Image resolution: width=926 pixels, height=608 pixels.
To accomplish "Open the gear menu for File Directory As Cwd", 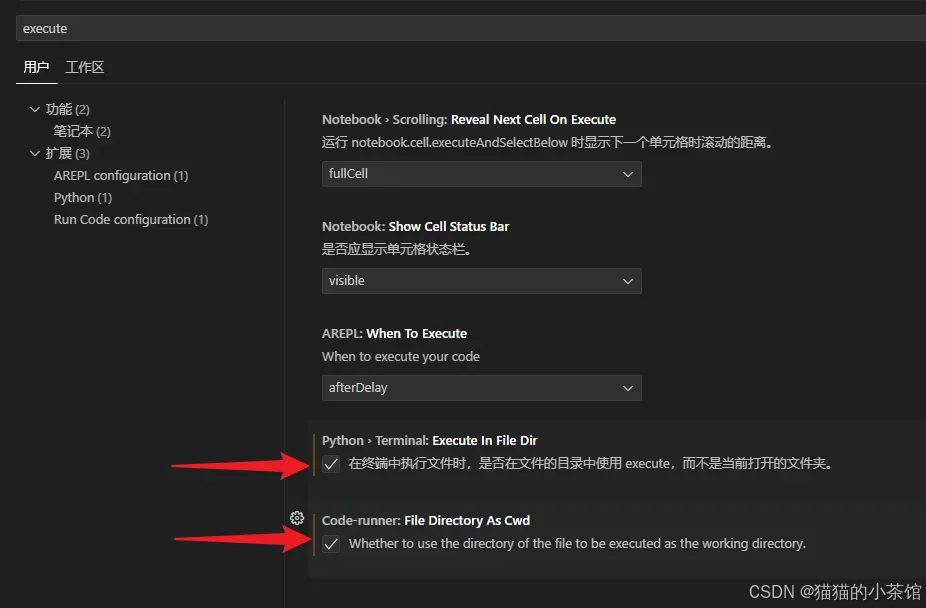I will [297, 518].
